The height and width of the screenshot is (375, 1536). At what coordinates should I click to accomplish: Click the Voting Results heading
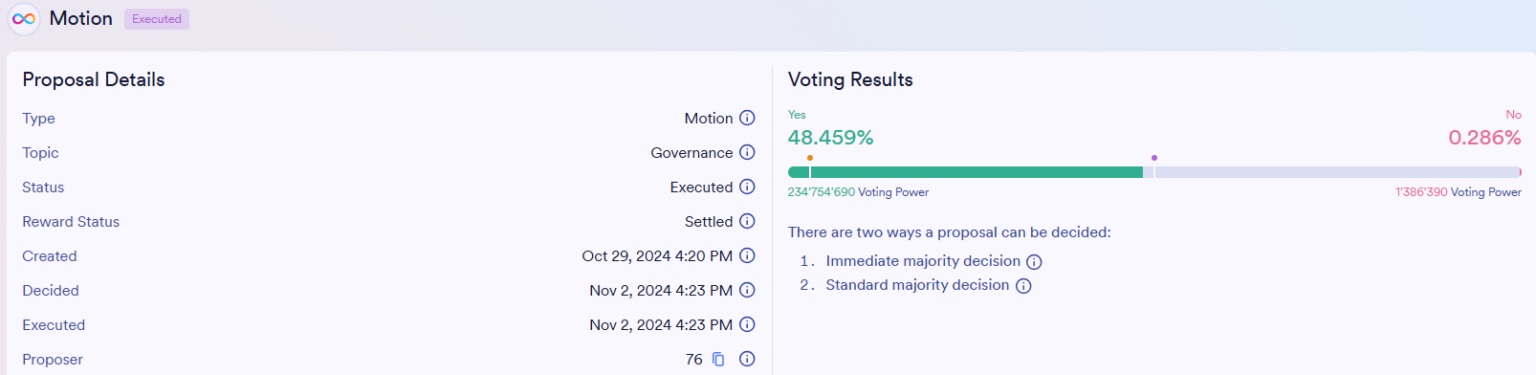pyautogui.click(x=850, y=80)
